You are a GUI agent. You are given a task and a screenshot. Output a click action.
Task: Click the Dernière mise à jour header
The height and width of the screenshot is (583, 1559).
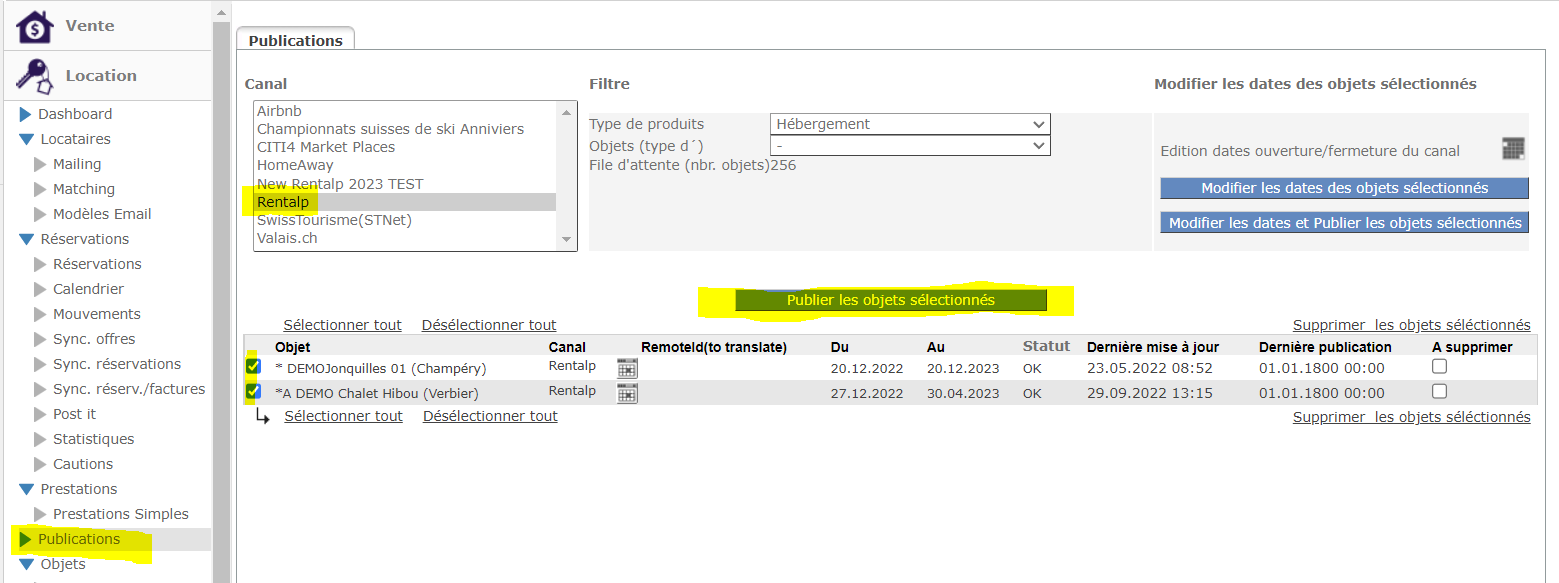point(1153,347)
